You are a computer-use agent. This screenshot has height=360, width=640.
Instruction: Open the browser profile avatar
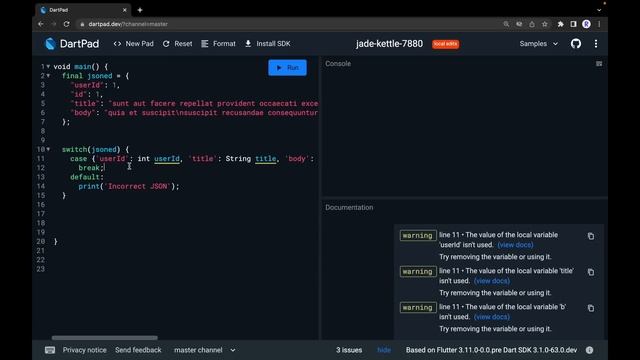click(x=586, y=24)
